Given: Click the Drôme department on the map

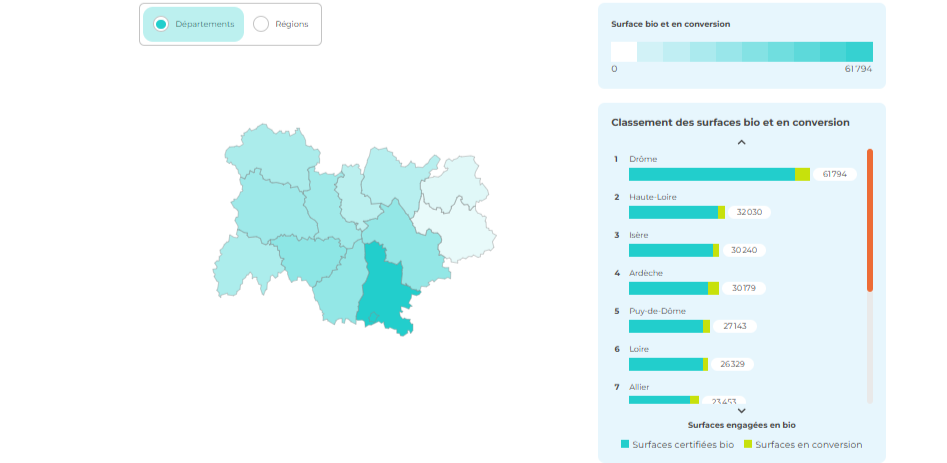Looking at the screenshot, I should point(384,290).
